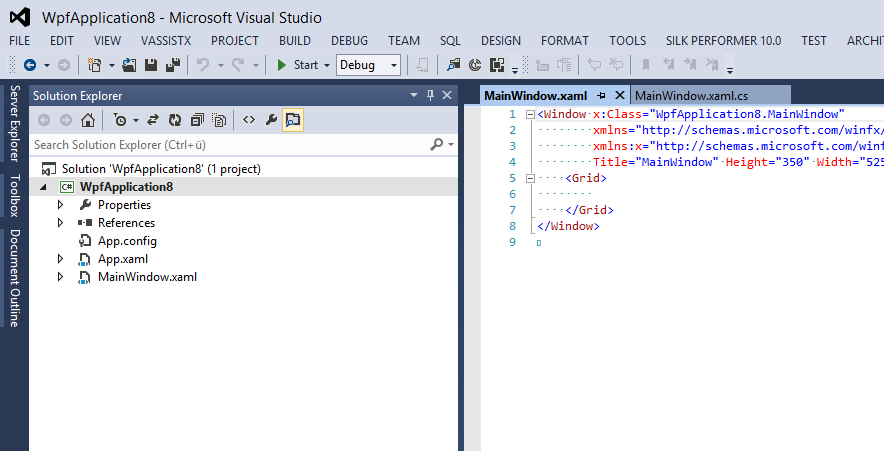Close the Solution Explorer panel
Image resolution: width=884 pixels, height=451 pixels.
point(447,95)
